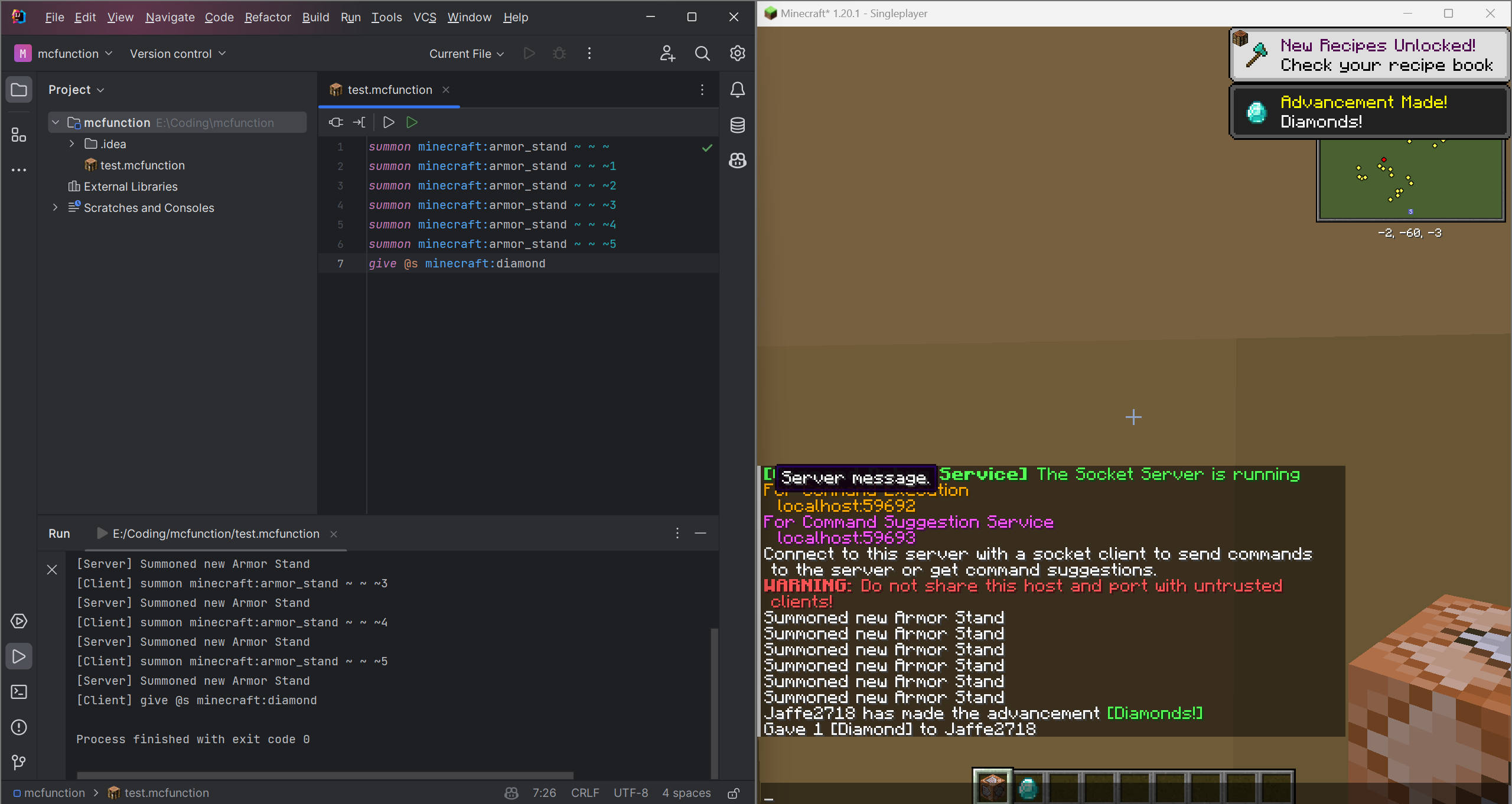The image size is (1512, 804).
Task: Open the Database tool window icon
Action: pos(738,125)
